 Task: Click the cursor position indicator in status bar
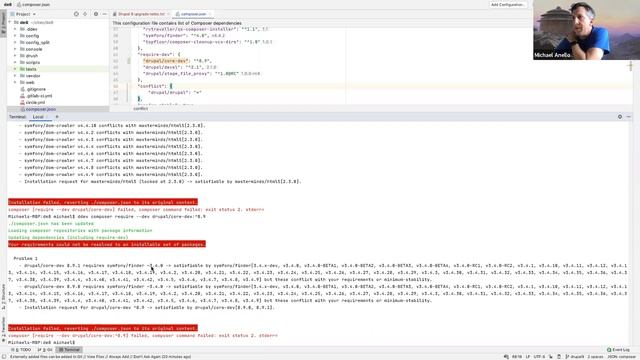[516, 357]
